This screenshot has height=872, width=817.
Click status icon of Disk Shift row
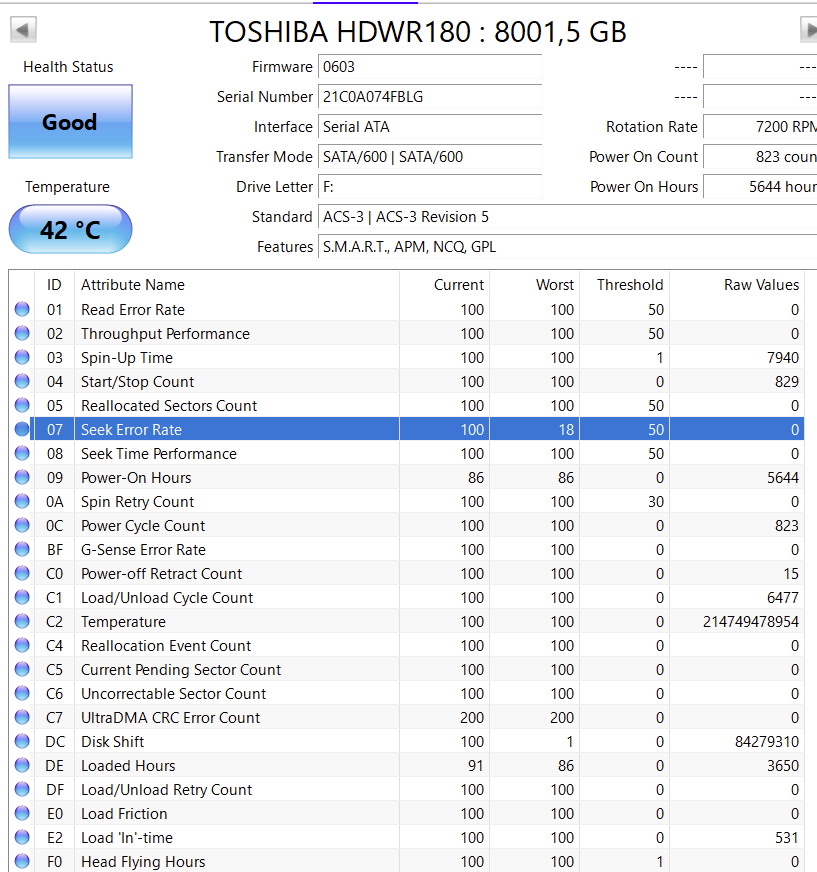(x=22, y=741)
